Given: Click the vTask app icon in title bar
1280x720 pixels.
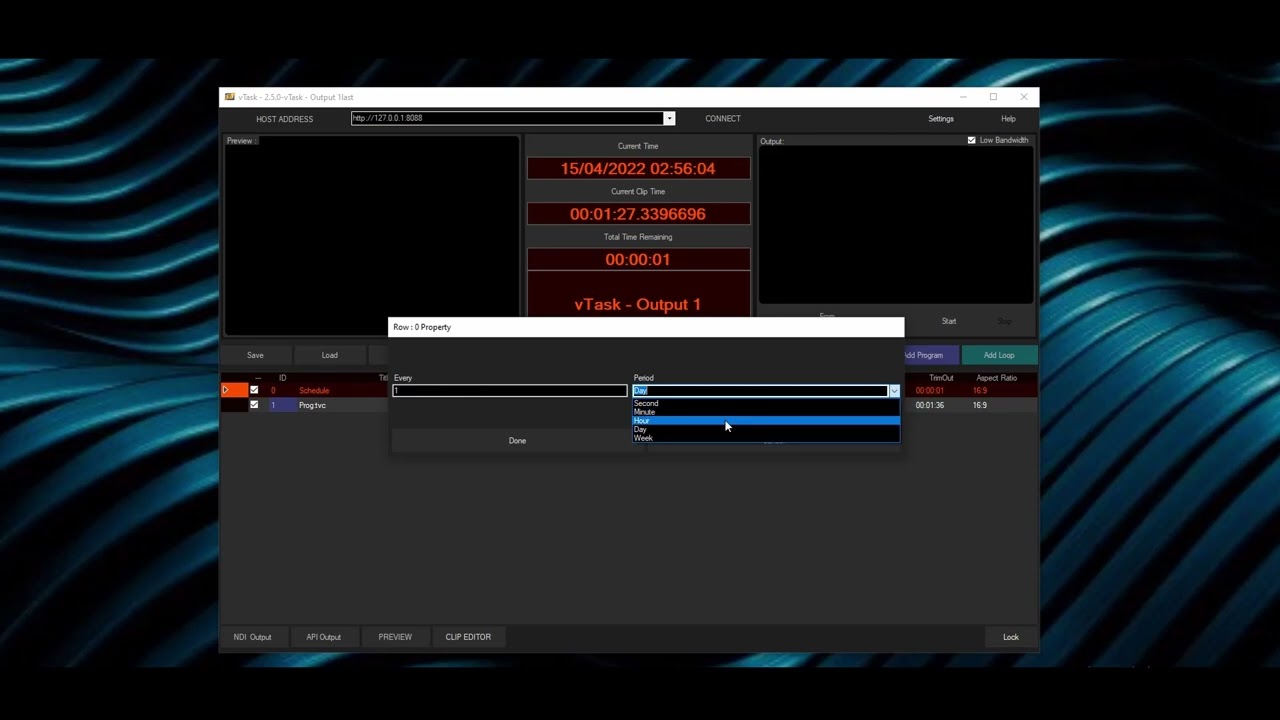Looking at the screenshot, I should tap(230, 97).
